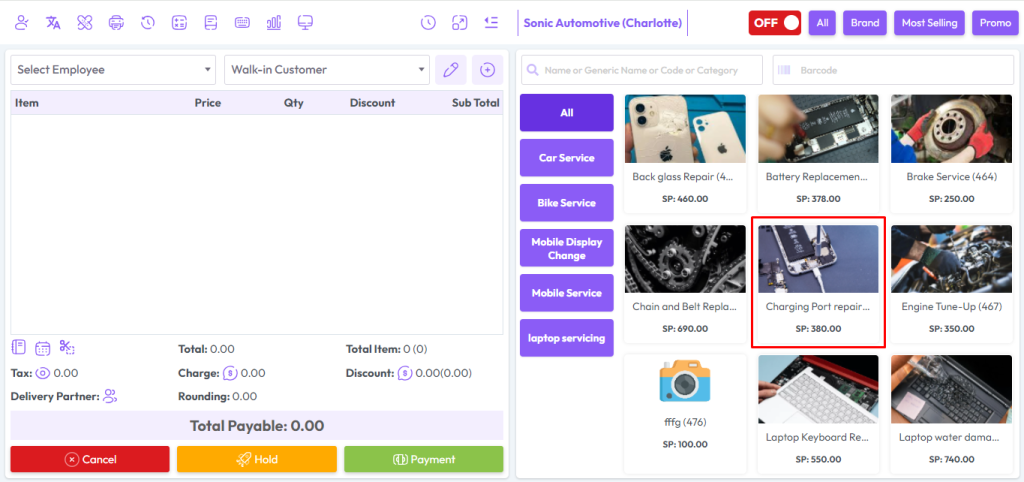Add Laptop water damage product
Screen dimensions: 1024x482
tap(952, 413)
